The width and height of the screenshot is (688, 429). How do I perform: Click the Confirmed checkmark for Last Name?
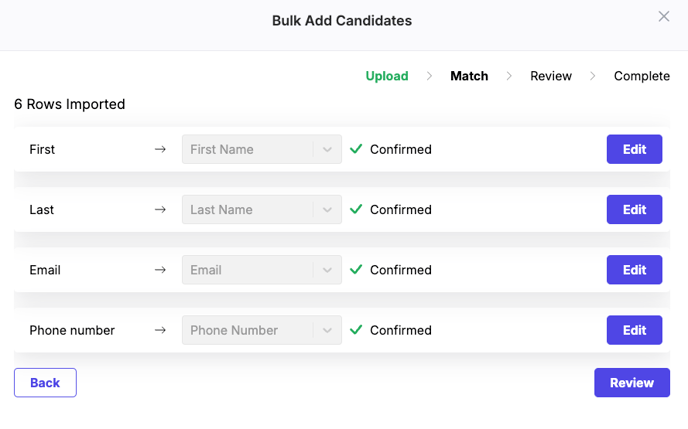click(x=356, y=209)
